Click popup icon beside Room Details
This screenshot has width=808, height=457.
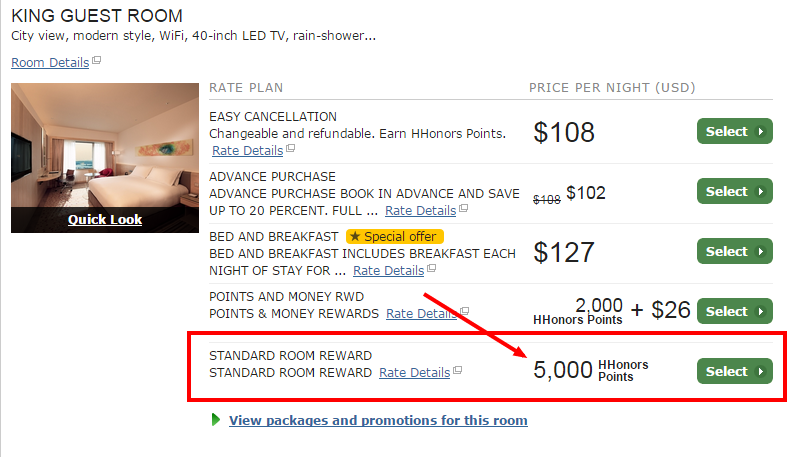(x=96, y=61)
